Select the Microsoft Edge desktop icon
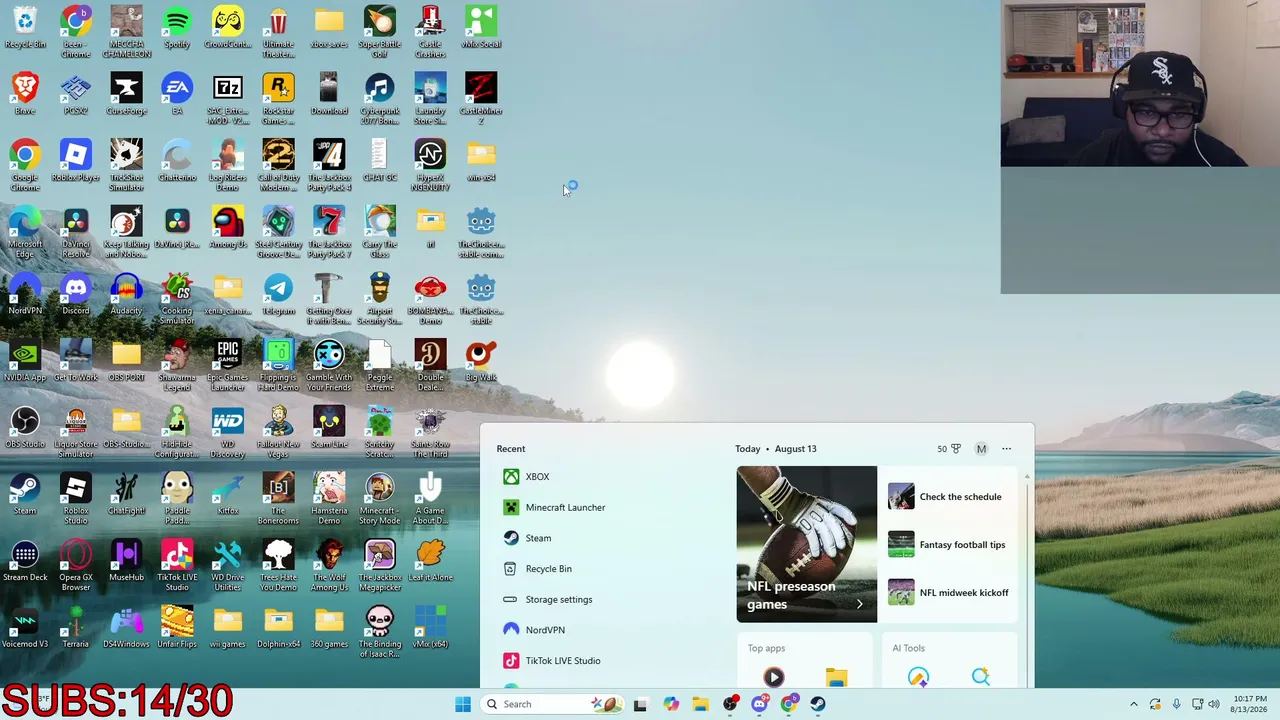1280x720 pixels. (25, 233)
